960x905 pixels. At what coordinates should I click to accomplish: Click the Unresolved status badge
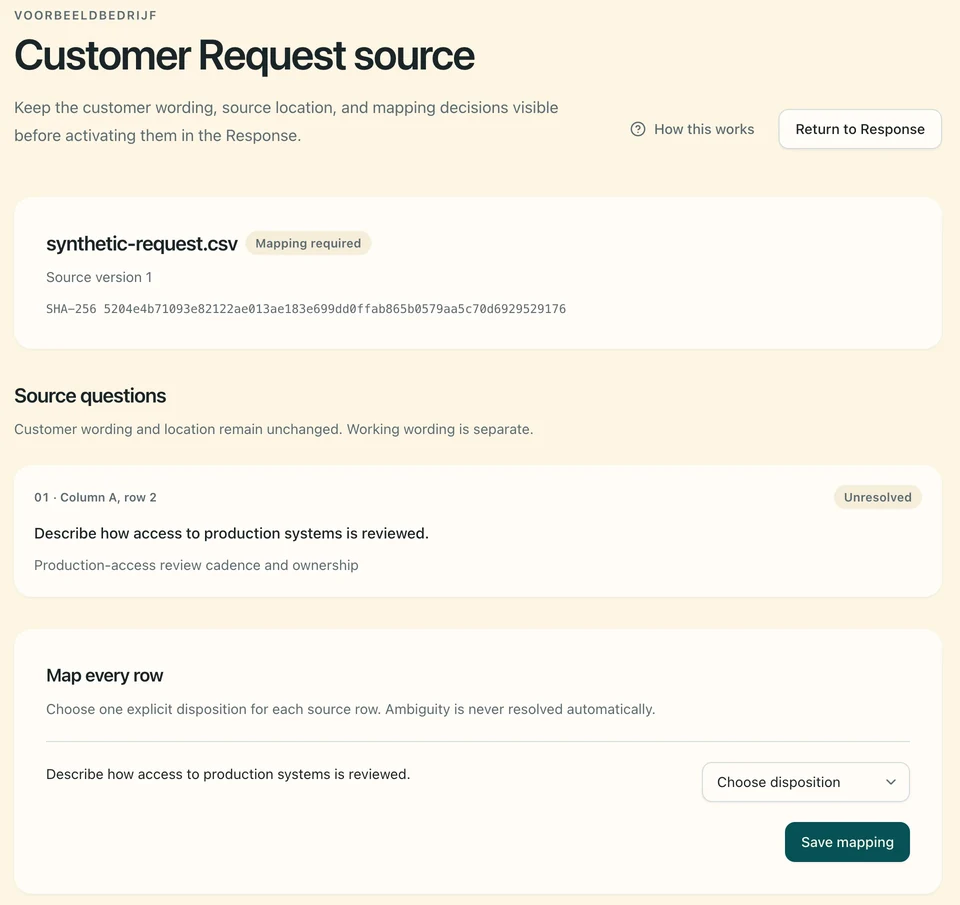(877, 497)
